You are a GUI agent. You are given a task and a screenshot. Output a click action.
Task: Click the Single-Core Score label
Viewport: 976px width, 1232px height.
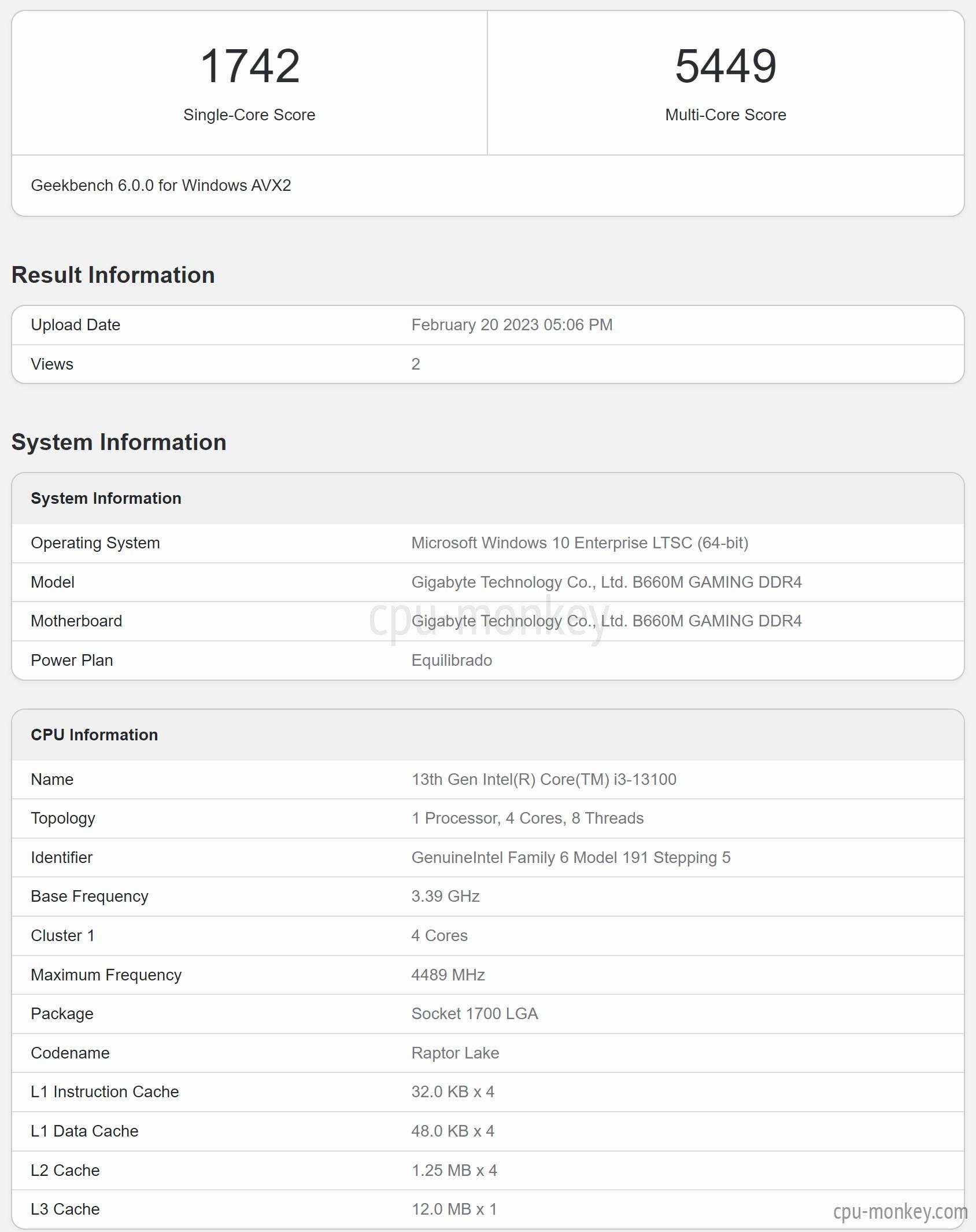click(249, 115)
